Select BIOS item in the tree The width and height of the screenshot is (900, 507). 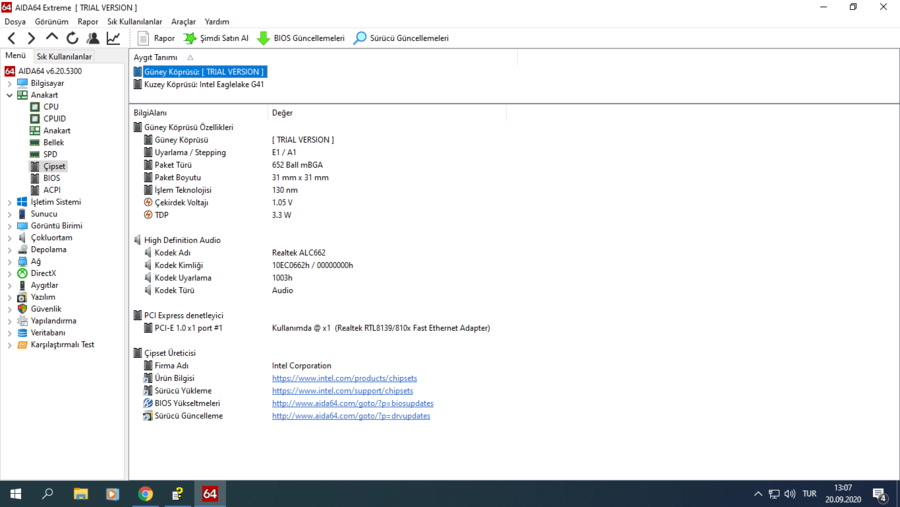(x=51, y=178)
